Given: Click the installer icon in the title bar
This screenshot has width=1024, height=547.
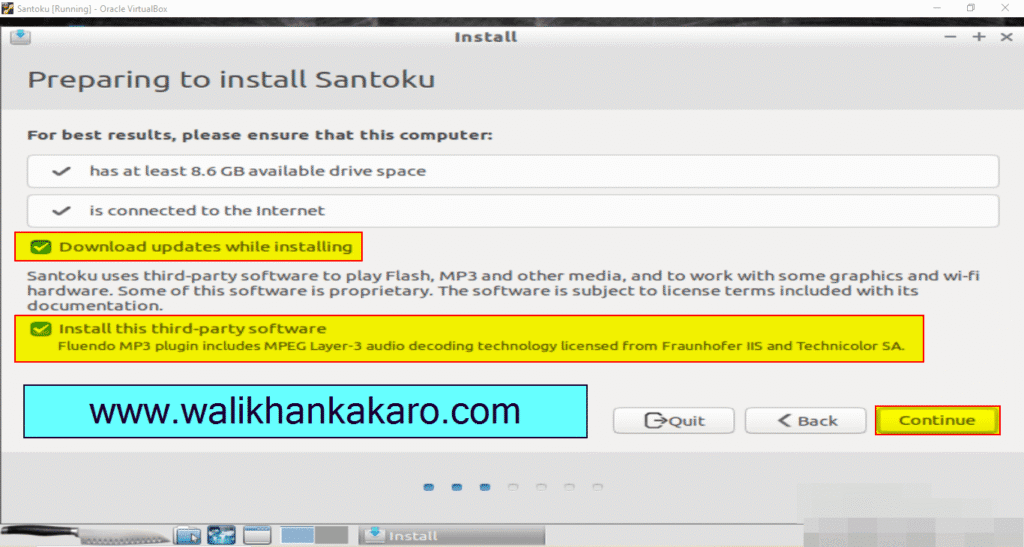Looking at the screenshot, I should [20, 37].
